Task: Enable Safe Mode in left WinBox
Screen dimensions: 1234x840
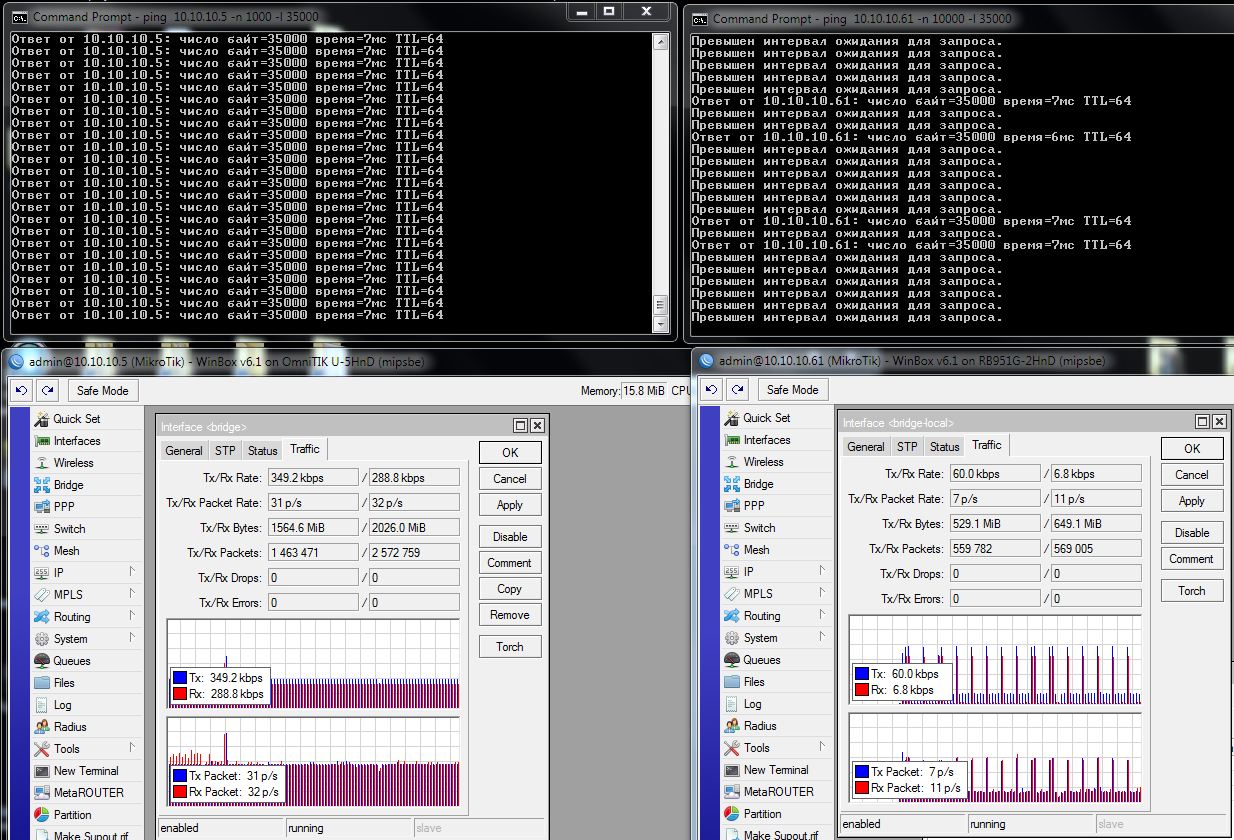Action: pos(101,390)
